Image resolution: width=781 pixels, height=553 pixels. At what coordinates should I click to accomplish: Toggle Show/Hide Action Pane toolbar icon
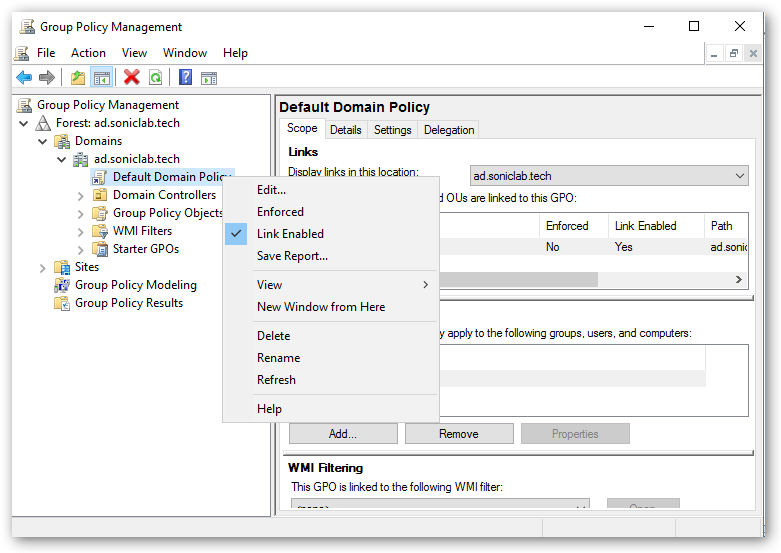(x=209, y=77)
